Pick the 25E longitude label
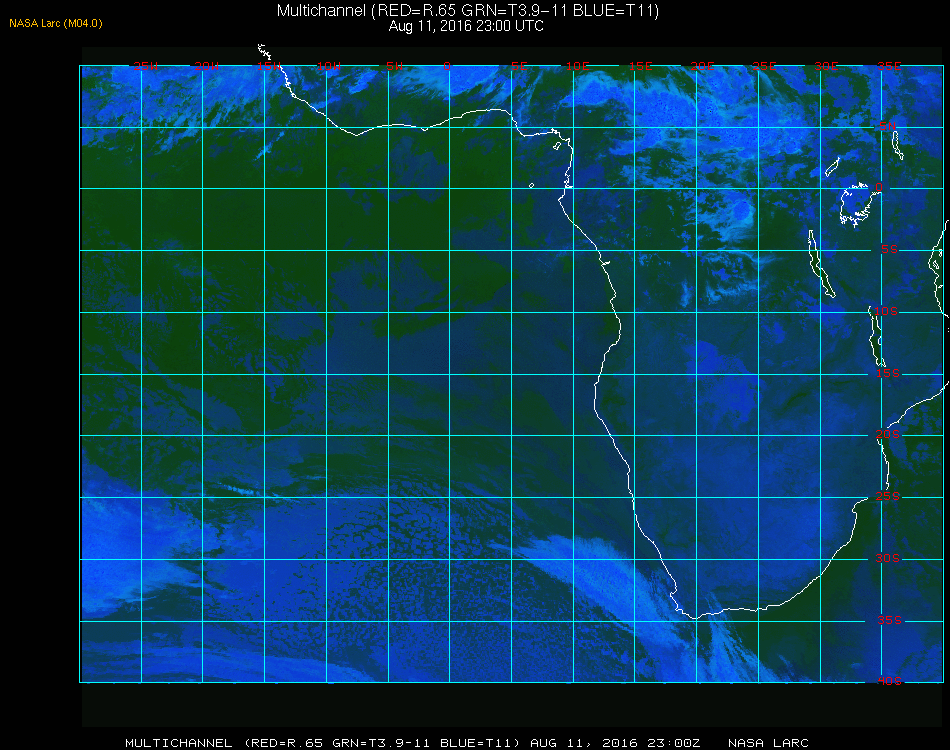 tap(765, 66)
